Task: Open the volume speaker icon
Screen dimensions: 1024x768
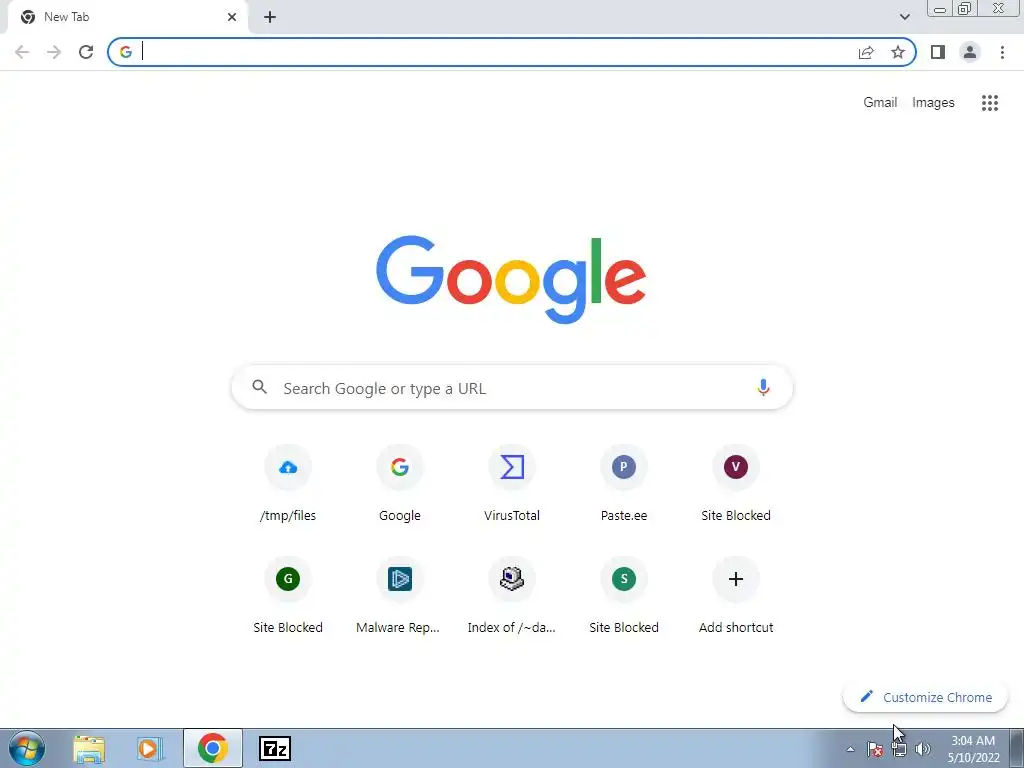Action: [923, 749]
